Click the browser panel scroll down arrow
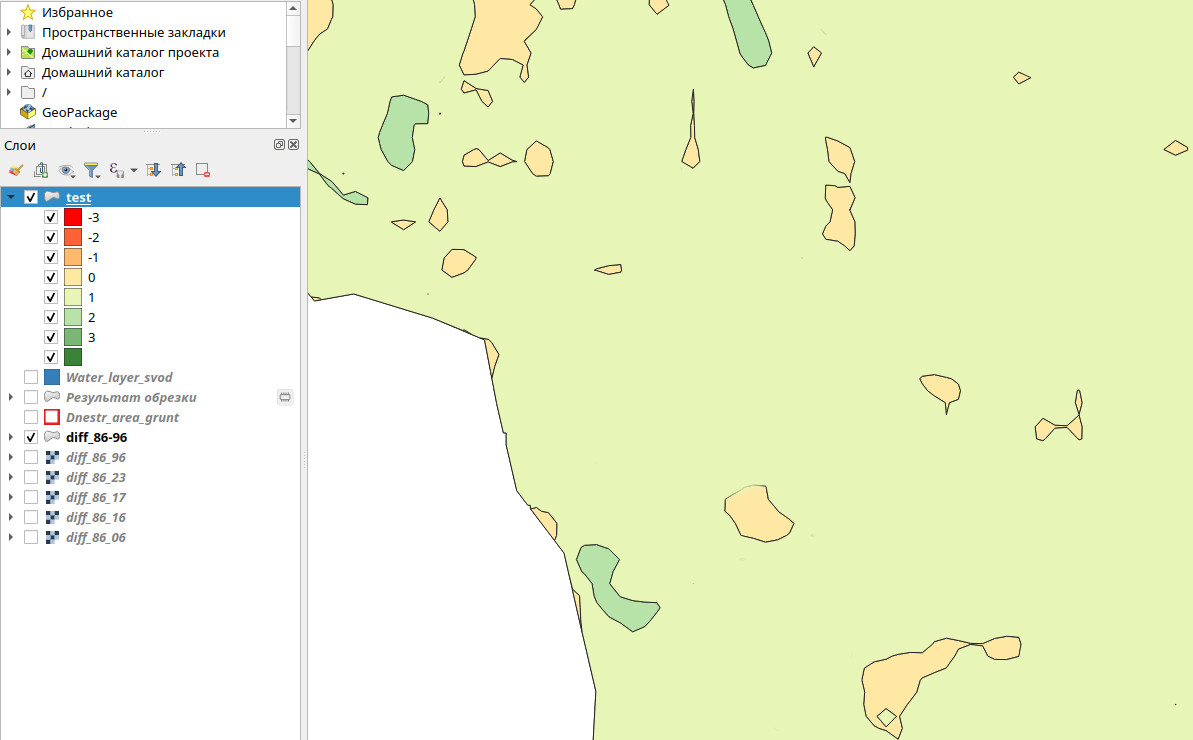1193x740 pixels. [294, 121]
